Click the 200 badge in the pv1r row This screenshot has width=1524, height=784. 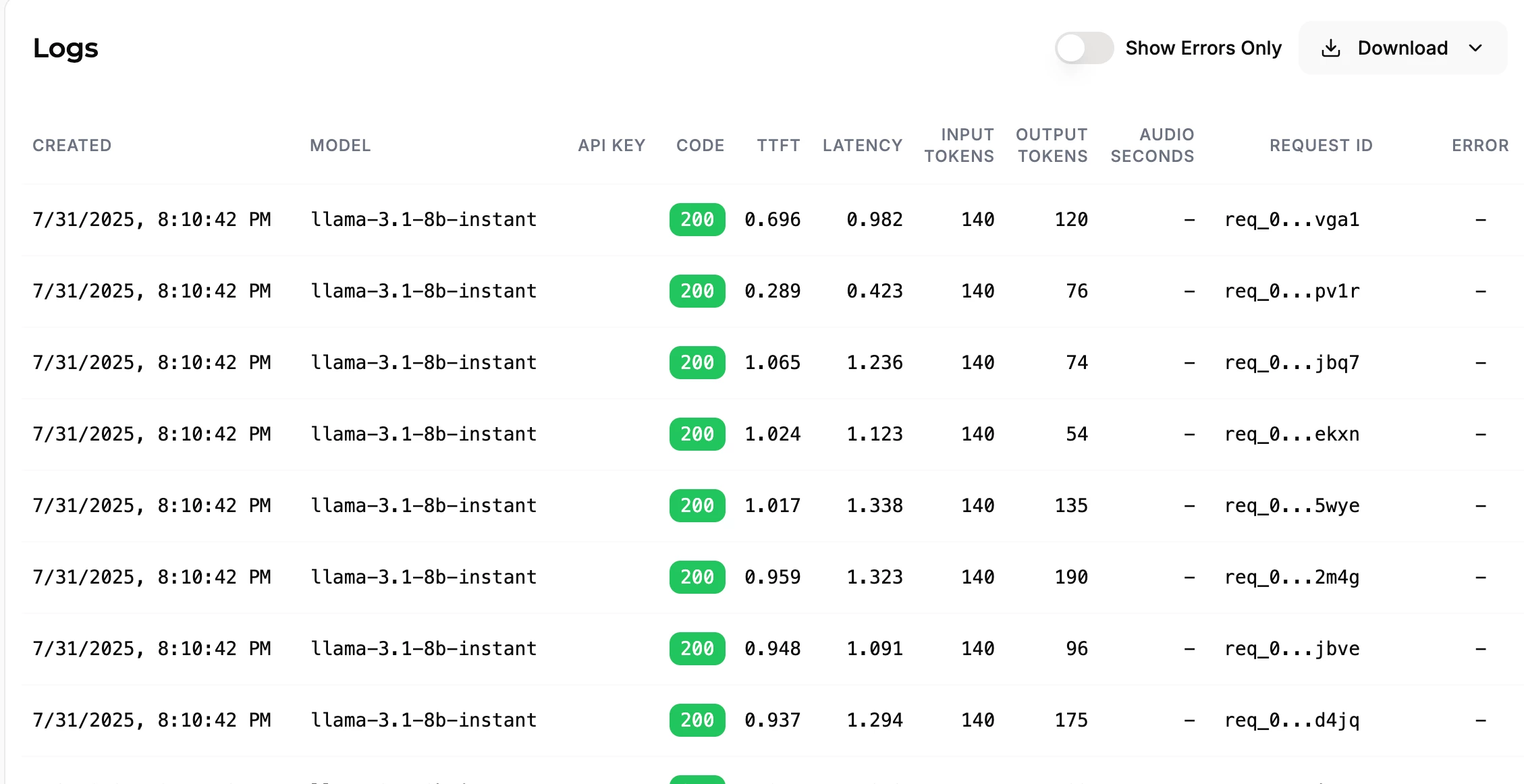697,291
